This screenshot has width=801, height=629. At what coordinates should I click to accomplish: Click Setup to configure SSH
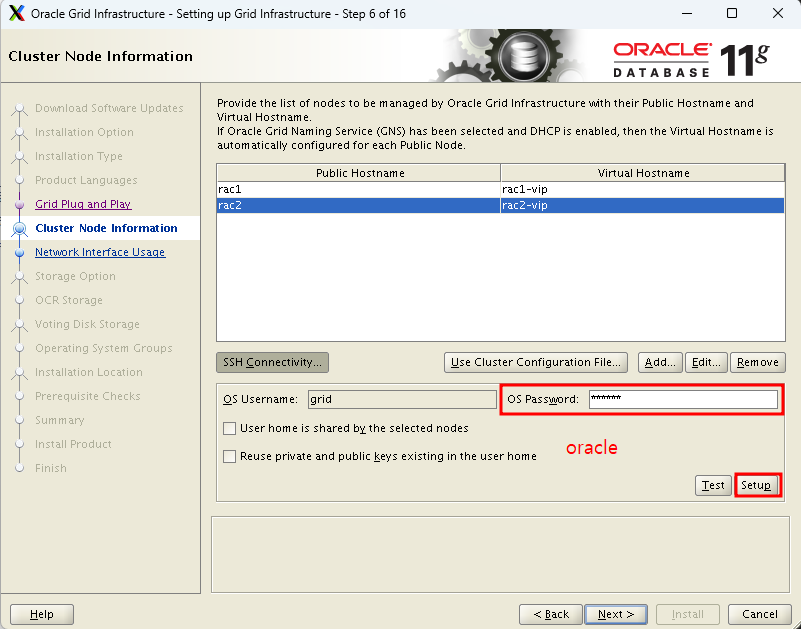pos(756,485)
